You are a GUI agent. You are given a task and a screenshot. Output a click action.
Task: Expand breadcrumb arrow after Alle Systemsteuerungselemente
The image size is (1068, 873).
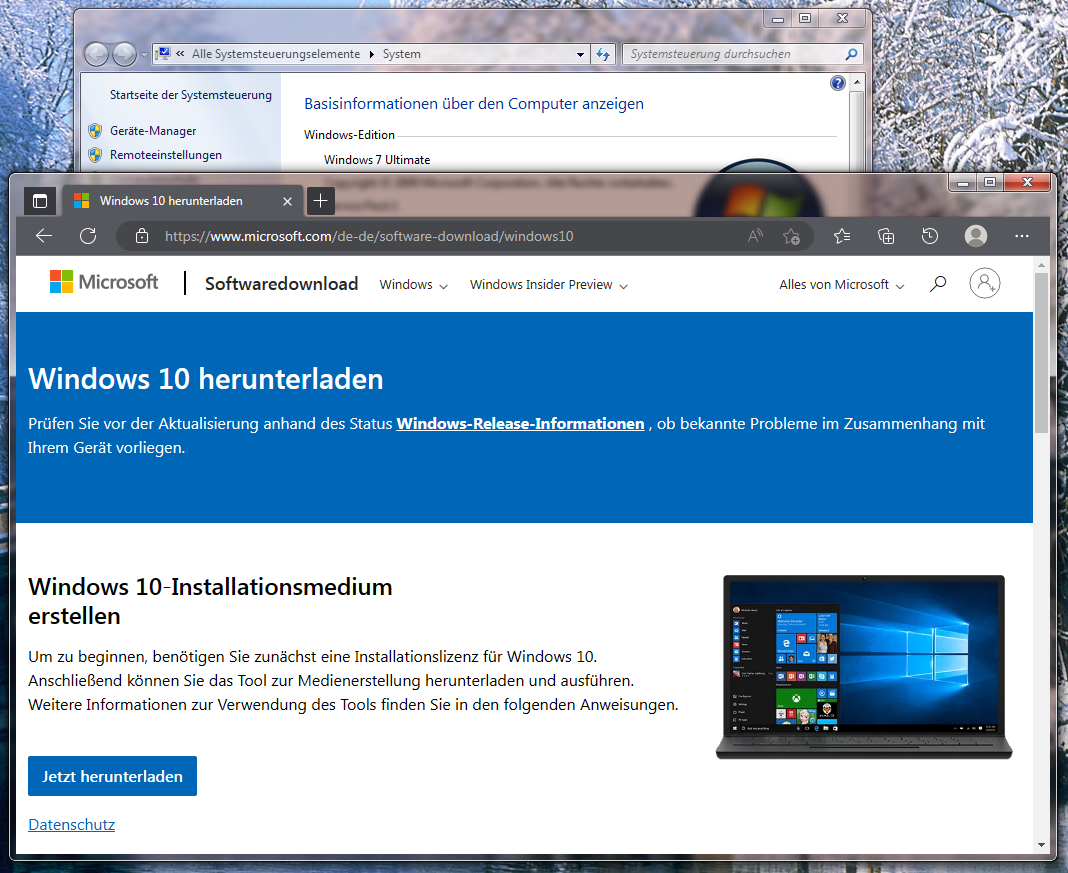372,54
